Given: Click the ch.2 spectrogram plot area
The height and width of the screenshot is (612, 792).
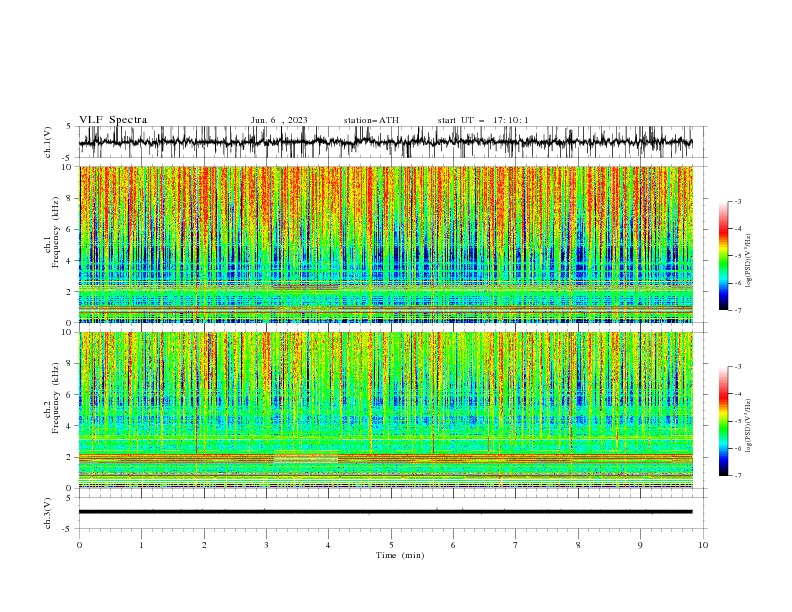Looking at the screenshot, I should [x=386, y=410].
